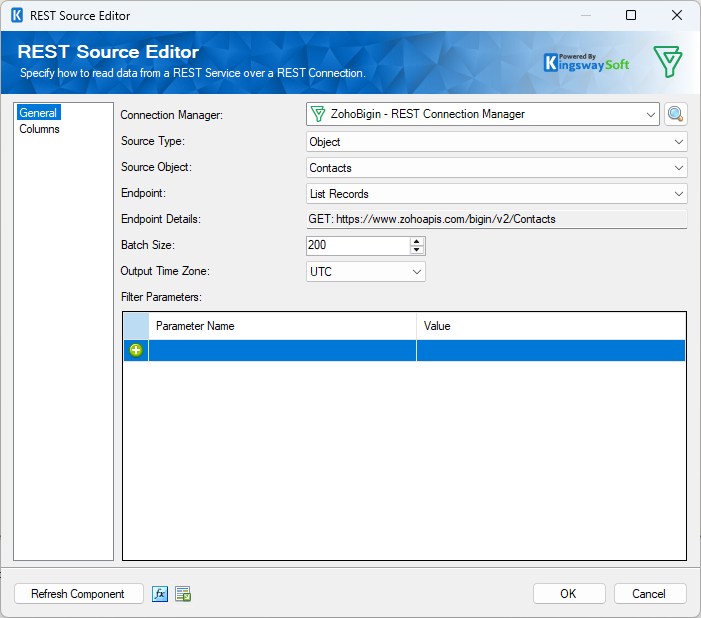Click the empty Parameter Name cell in new row

[x=282, y=350]
